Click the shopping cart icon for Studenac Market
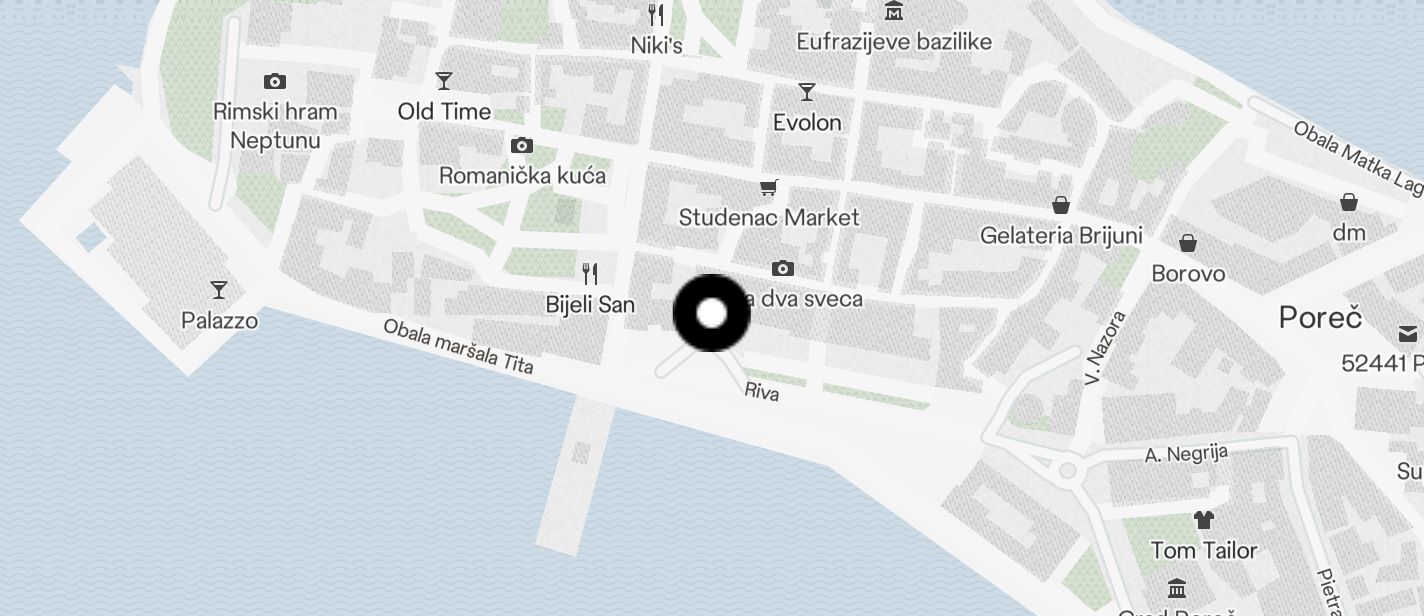The height and width of the screenshot is (616, 1424). [768, 187]
